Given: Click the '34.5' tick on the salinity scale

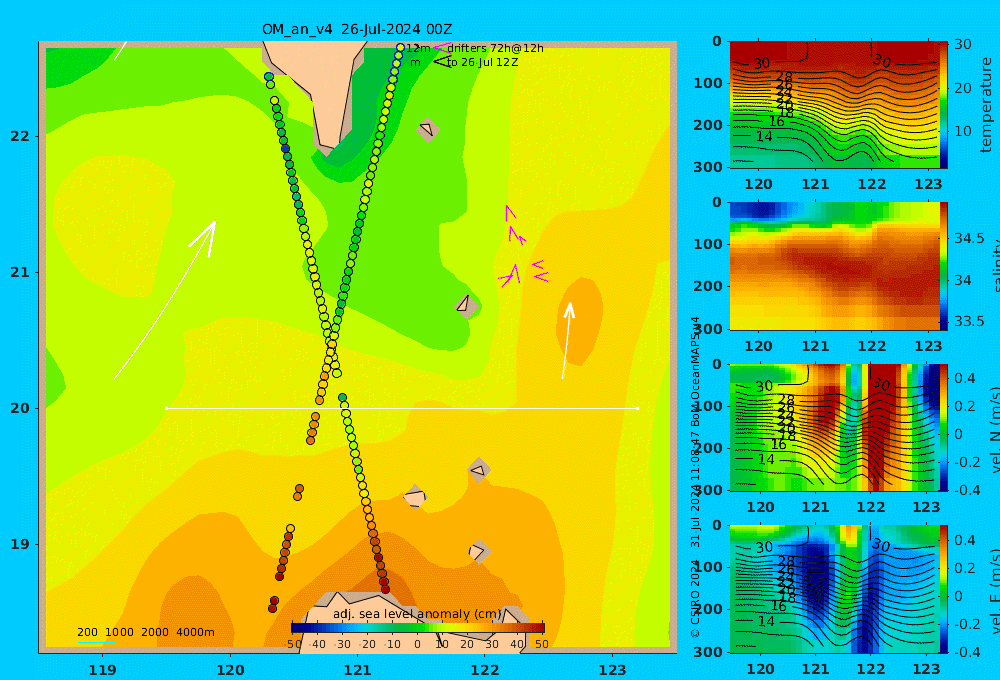Looking at the screenshot, I should pyautogui.click(x=969, y=239).
